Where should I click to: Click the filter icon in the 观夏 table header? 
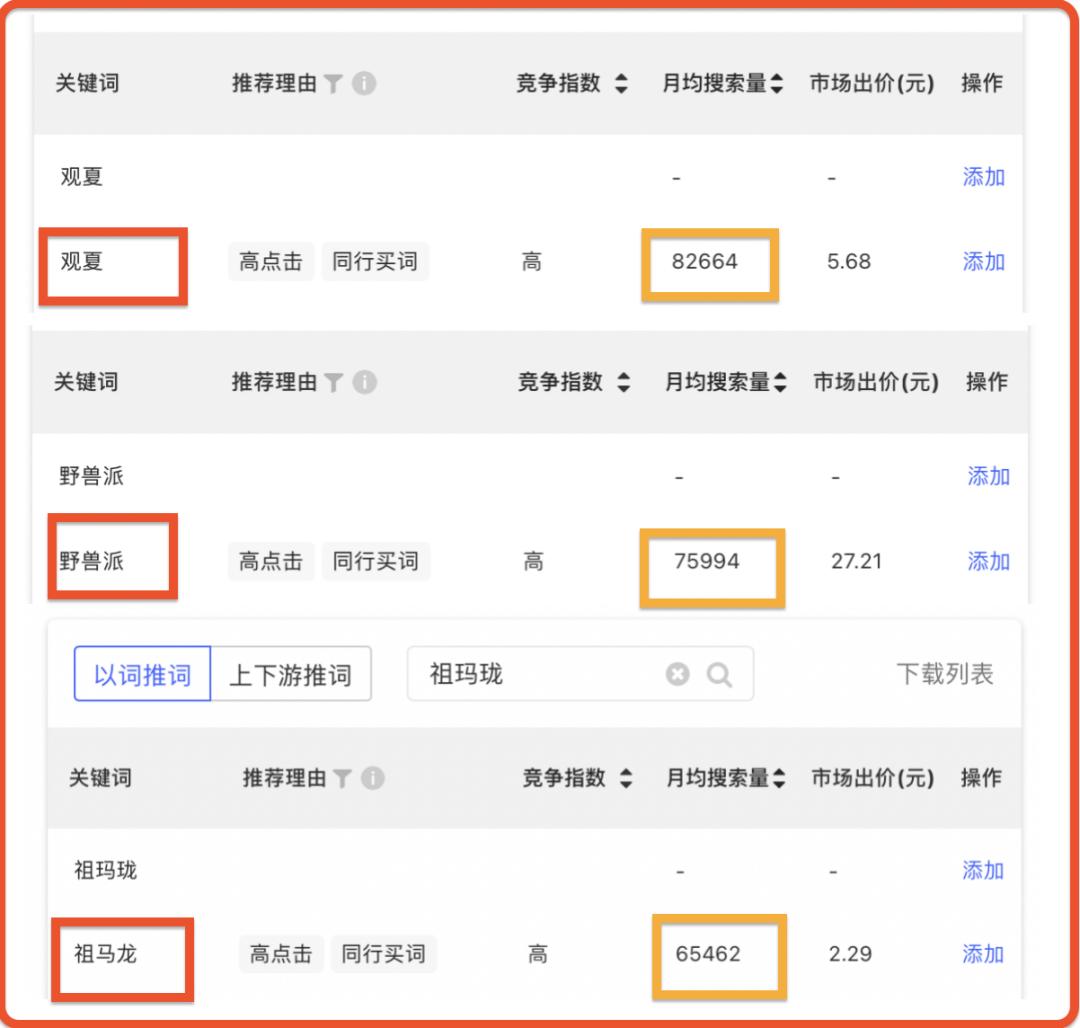tap(334, 84)
